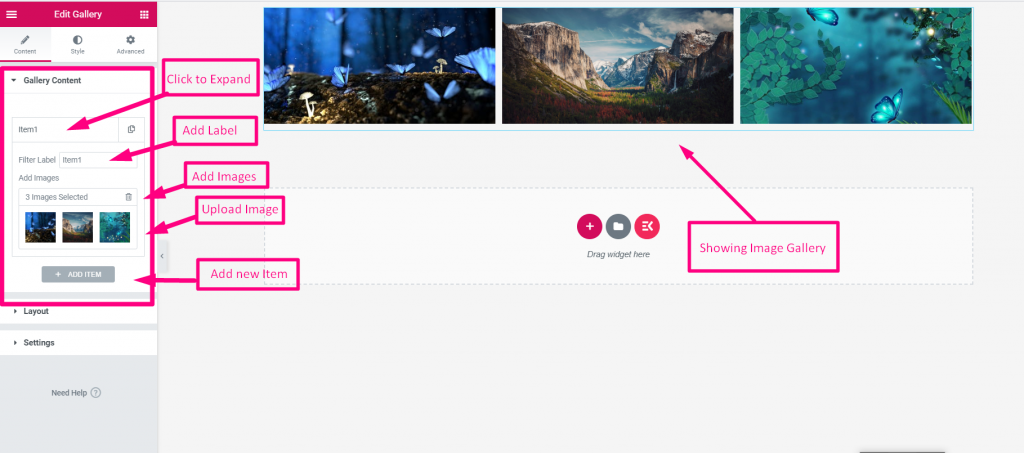Click the Need Help link
This screenshot has height=453, width=1024.
point(69,393)
